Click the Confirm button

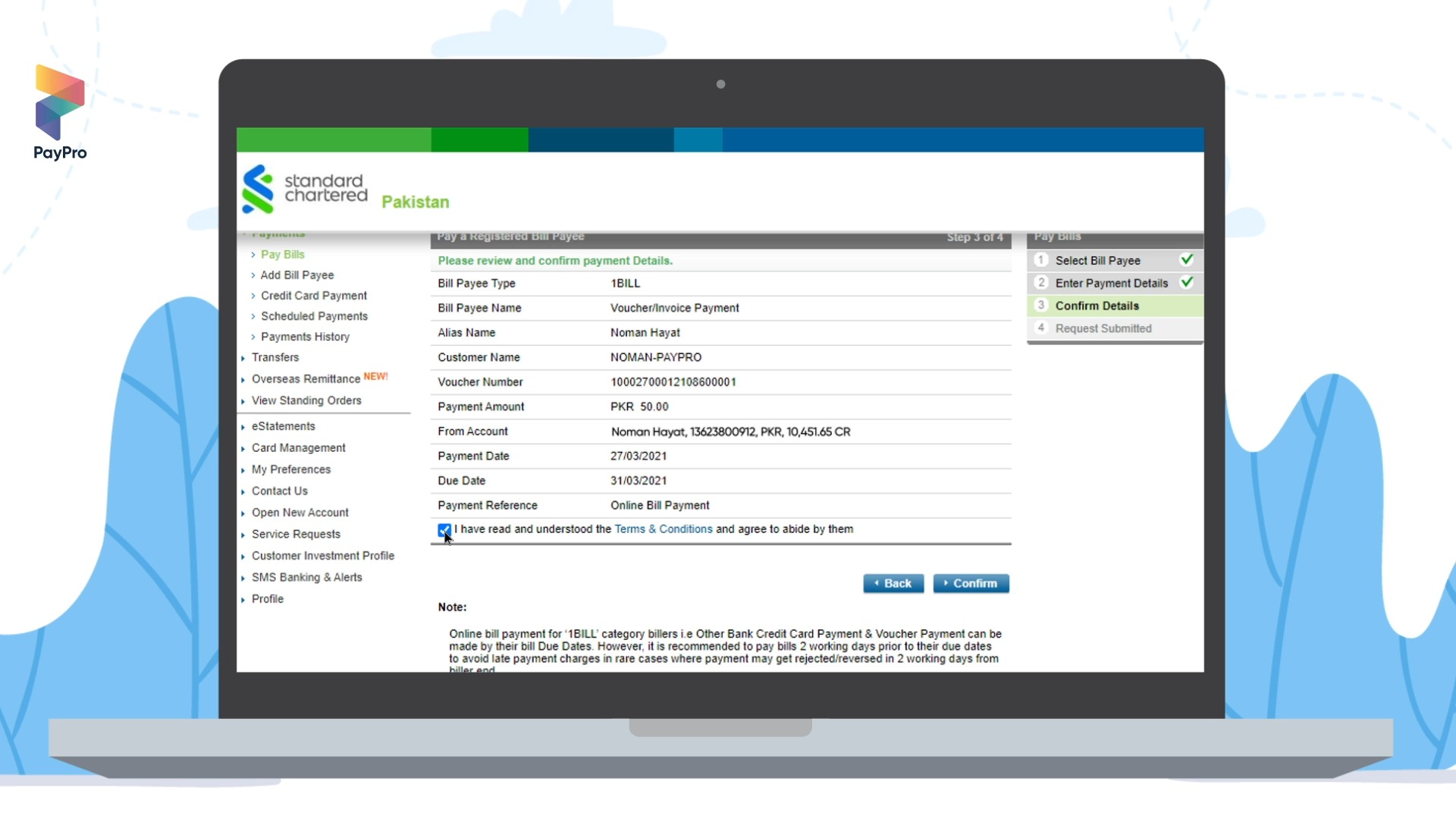[x=971, y=583]
